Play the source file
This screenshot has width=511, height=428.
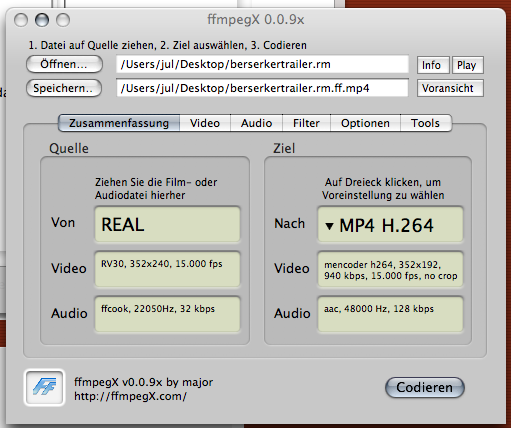[x=467, y=65]
